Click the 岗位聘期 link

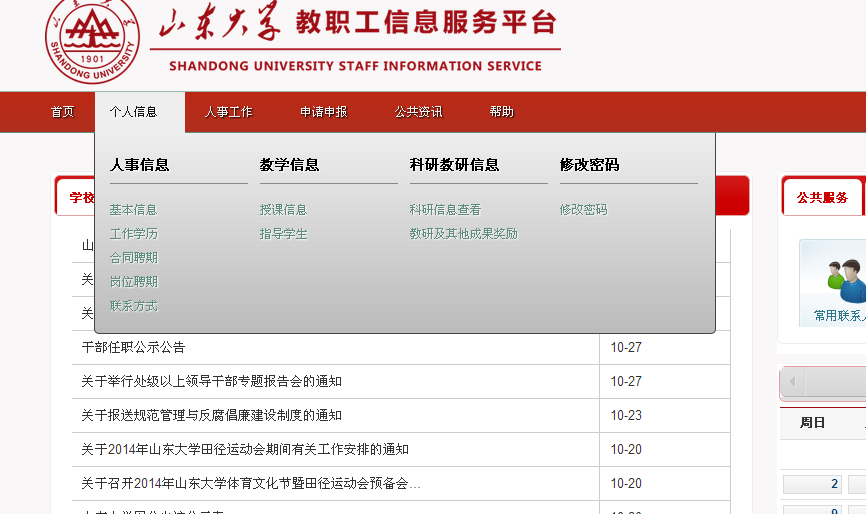pos(133,282)
